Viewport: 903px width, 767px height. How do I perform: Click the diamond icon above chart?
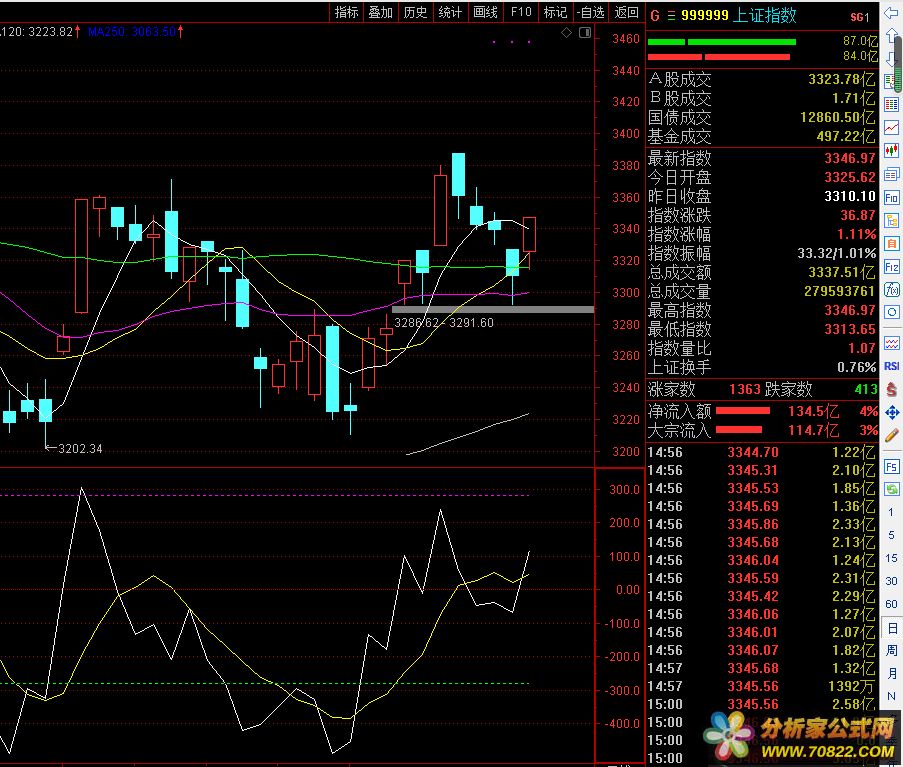[x=567, y=32]
